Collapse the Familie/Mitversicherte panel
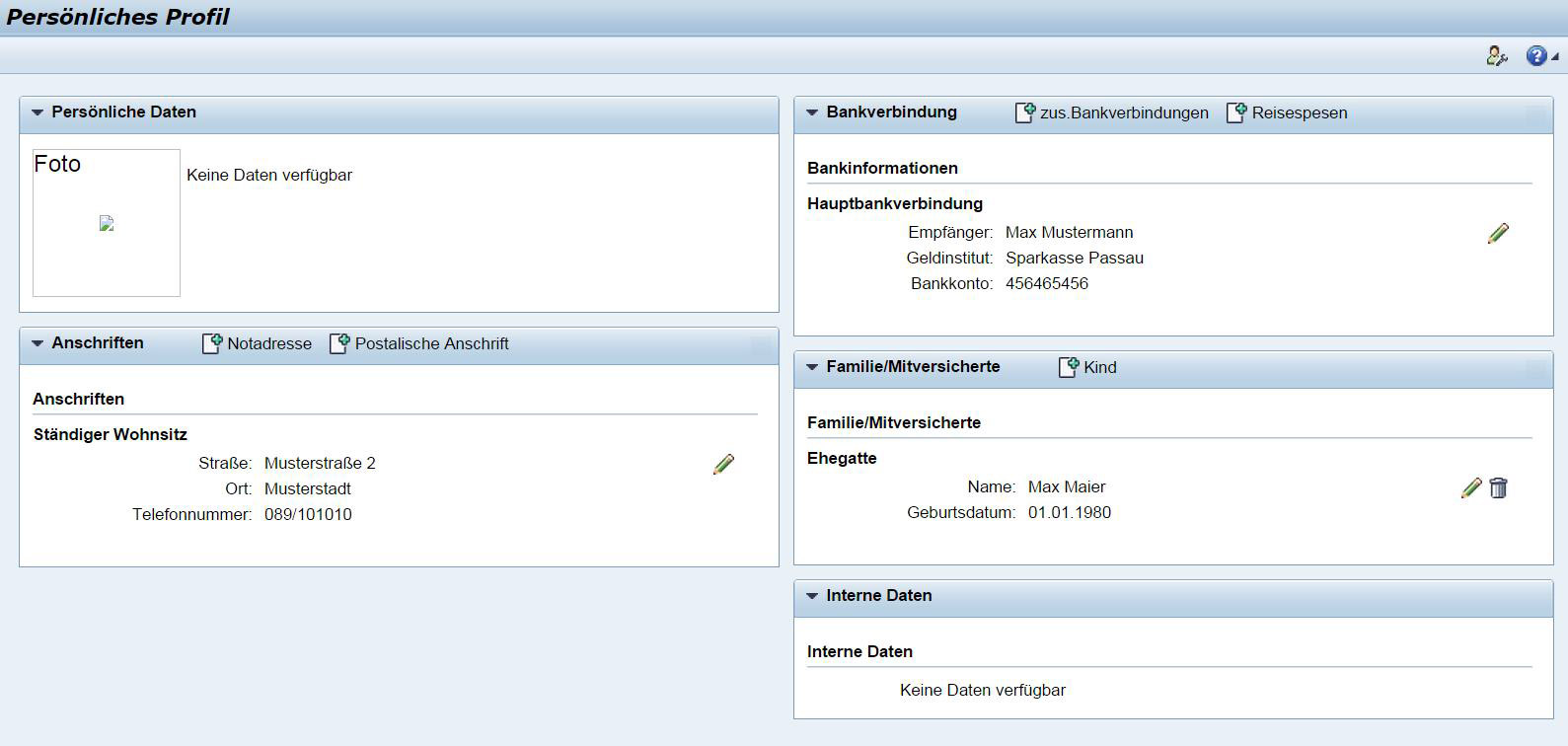 [812, 367]
